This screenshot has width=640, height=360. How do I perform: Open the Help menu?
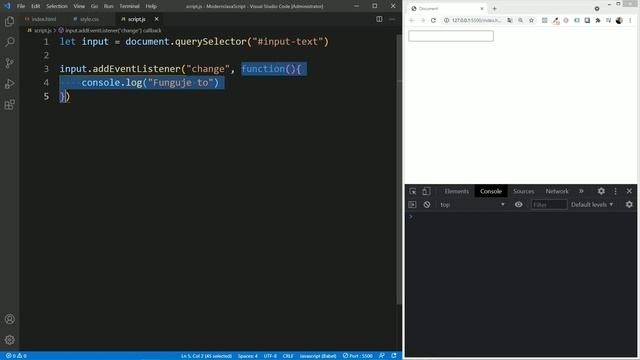point(151,6)
